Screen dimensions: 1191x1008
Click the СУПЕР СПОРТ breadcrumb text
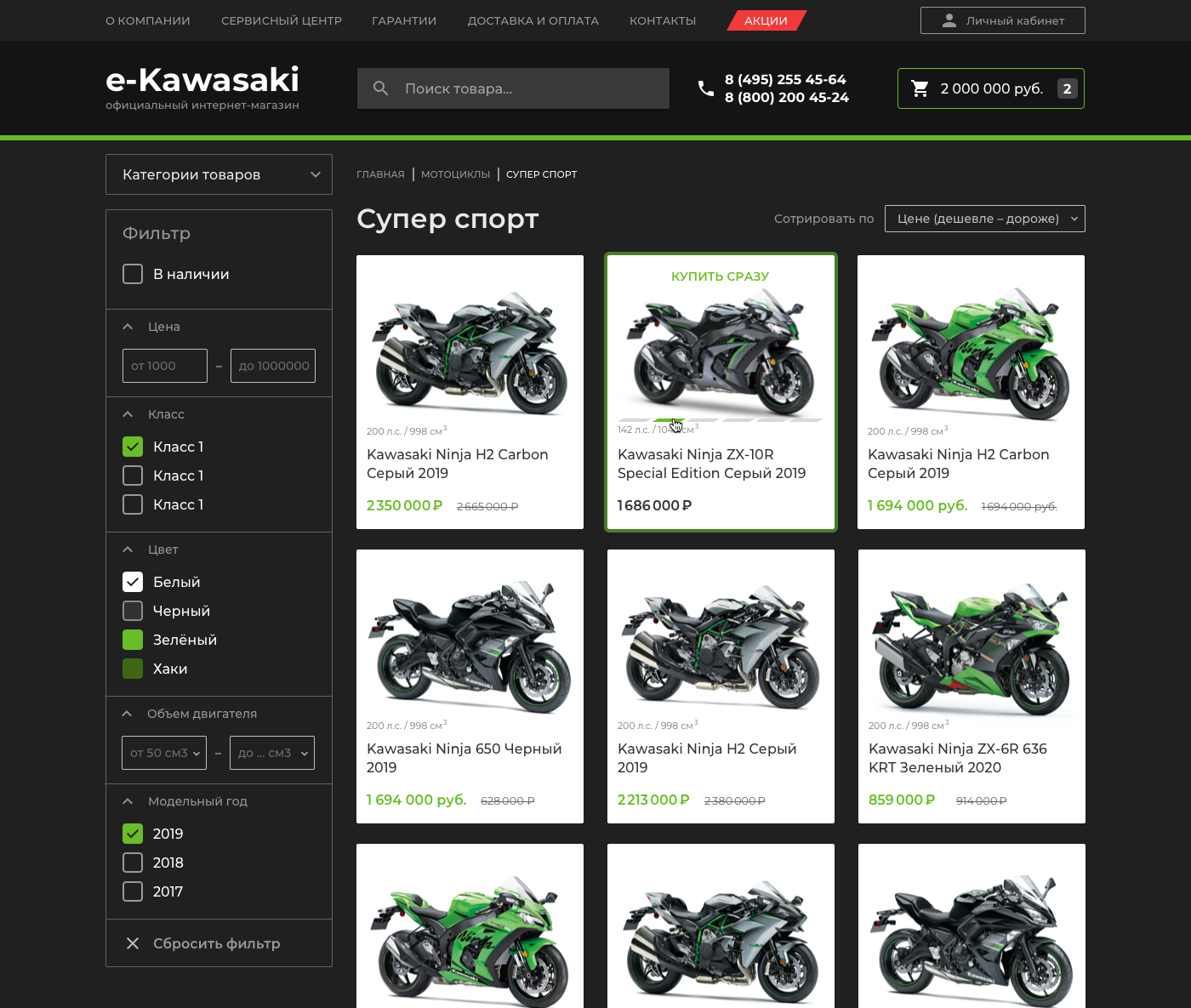(542, 174)
